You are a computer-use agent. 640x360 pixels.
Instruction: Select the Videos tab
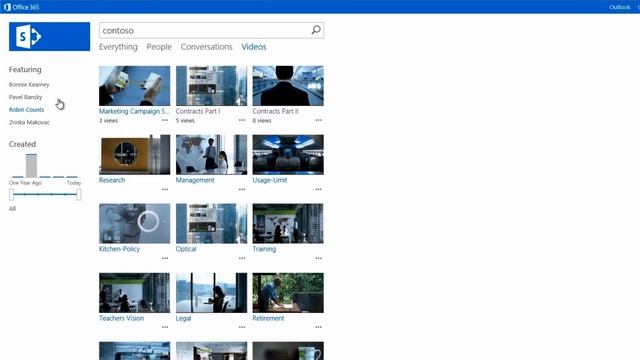pos(253,47)
